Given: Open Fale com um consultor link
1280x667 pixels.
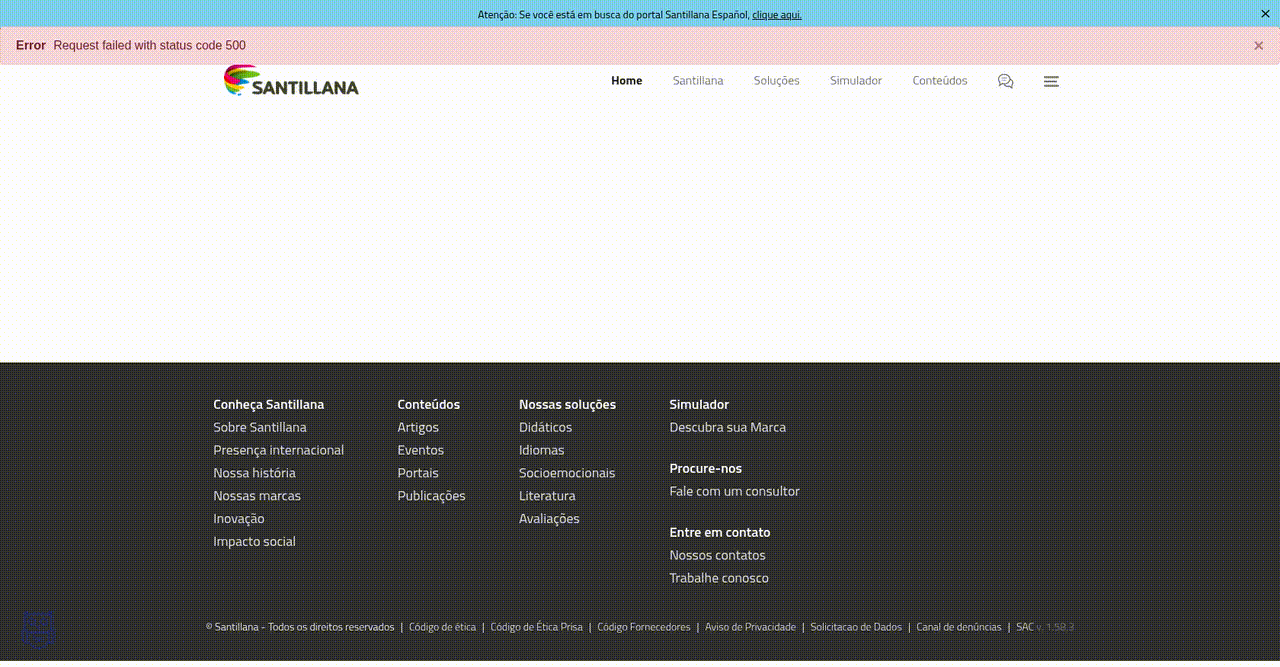Looking at the screenshot, I should coord(735,491).
